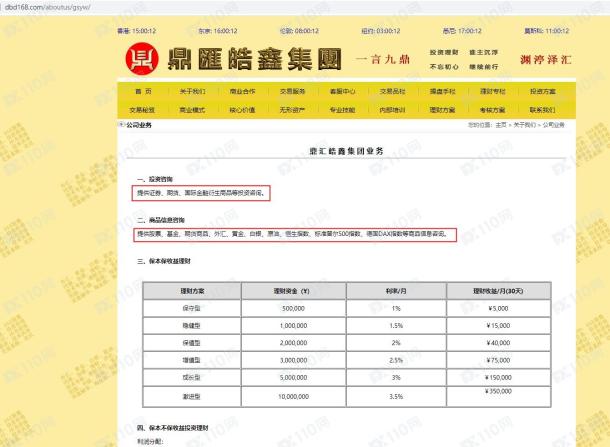Image resolution: width=610 pixels, height=447 pixels.
Task: Click the 一言九鼎 red slogan
Action: [x=383, y=60]
